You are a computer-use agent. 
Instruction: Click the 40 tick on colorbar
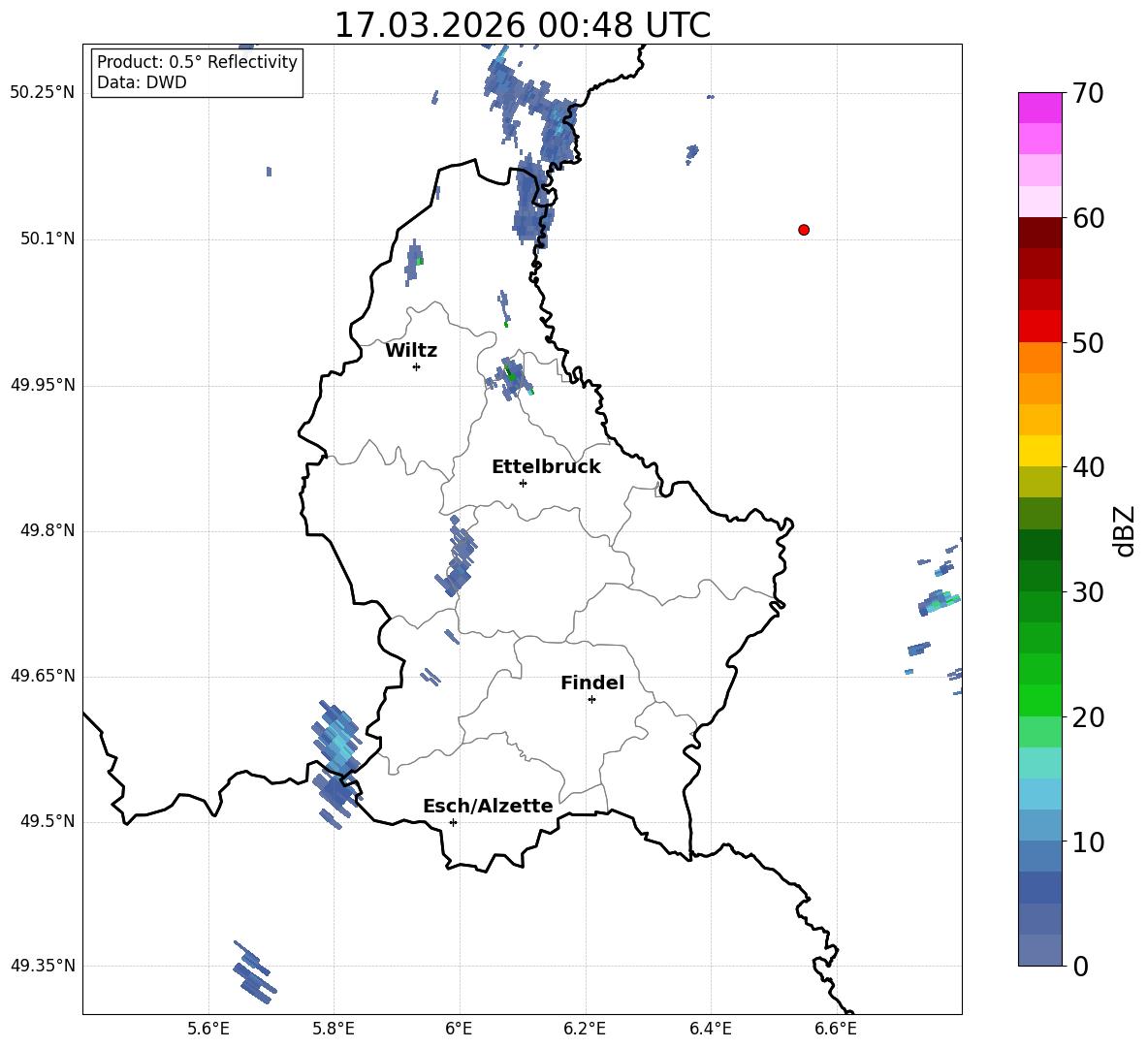click(1088, 467)
